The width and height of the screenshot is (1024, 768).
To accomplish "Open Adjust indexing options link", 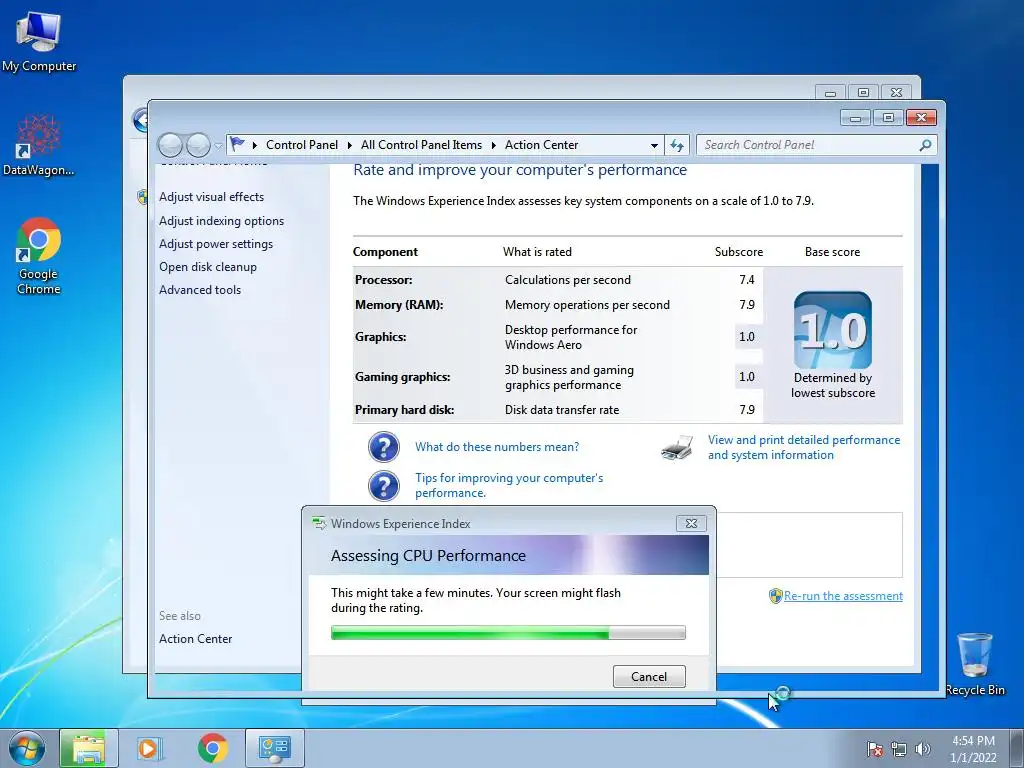I will (221, 221).
